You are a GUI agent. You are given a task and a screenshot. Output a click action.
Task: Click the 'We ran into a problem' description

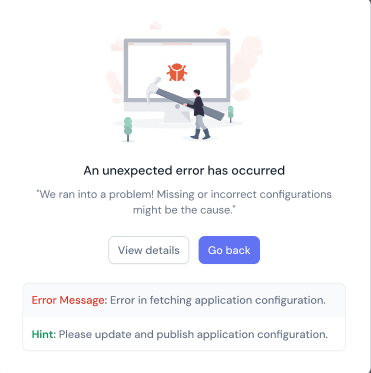click(x=184, y=202)
